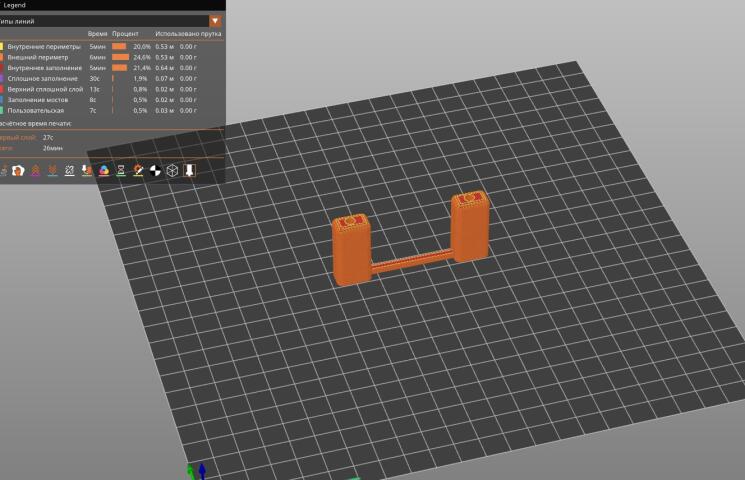Click the 27с first layer time
Image resolution: width=745 pixels, height=480 pixels.
coord(48,137)
